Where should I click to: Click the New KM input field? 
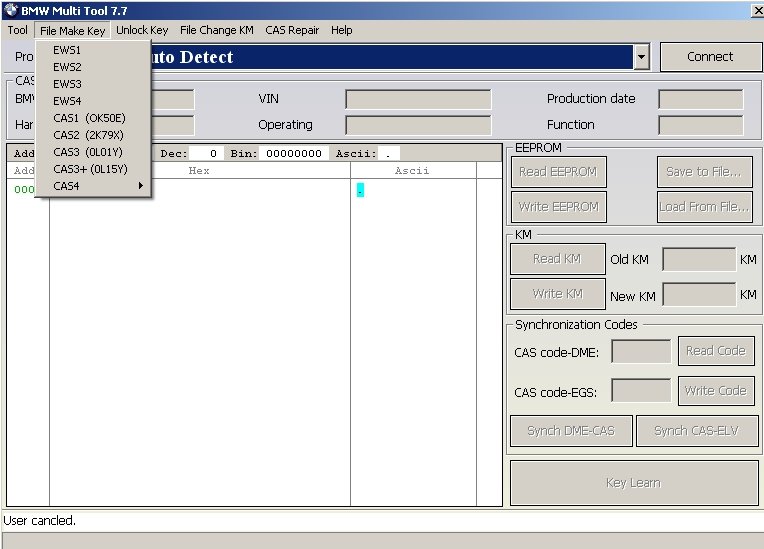[x=699, y=295]
